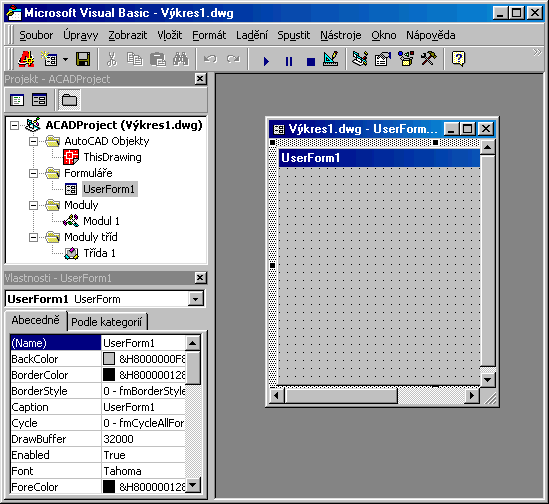This screenshot has width=549, height=504.
Task: Show more toolbar buttons chevron
Action: 537,53
